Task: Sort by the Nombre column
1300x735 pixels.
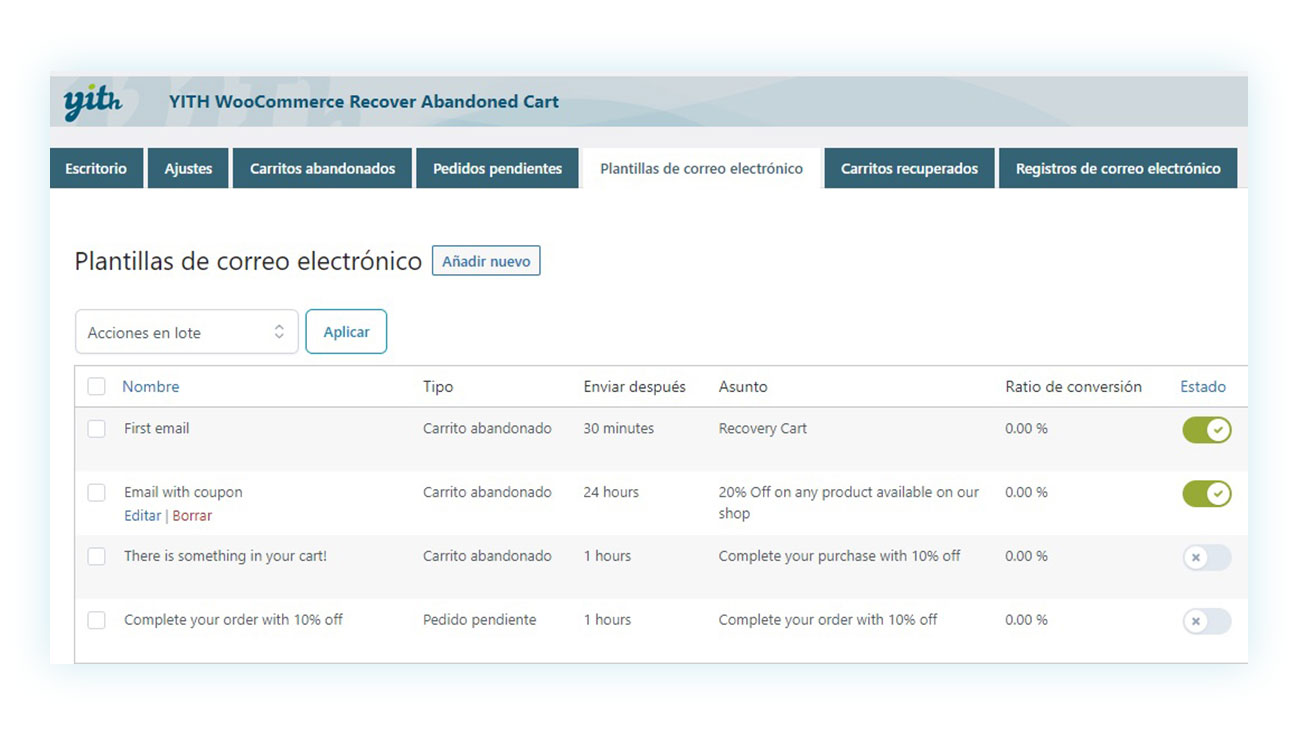Action: coord(150,386)
